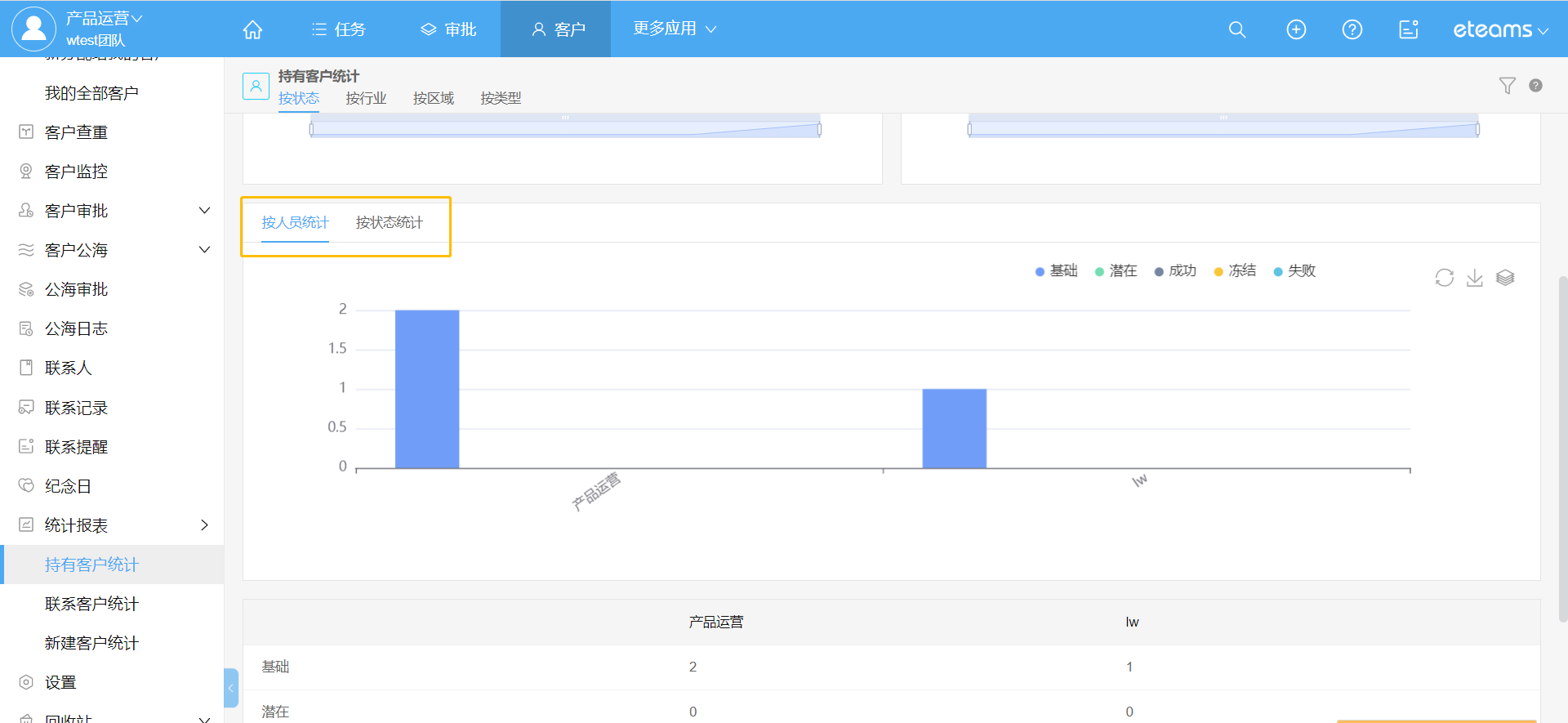The width and height of the screenshot is (1568, 723).
Task: Click the stacked layers chart icon
Action: tap(1505, 278)
